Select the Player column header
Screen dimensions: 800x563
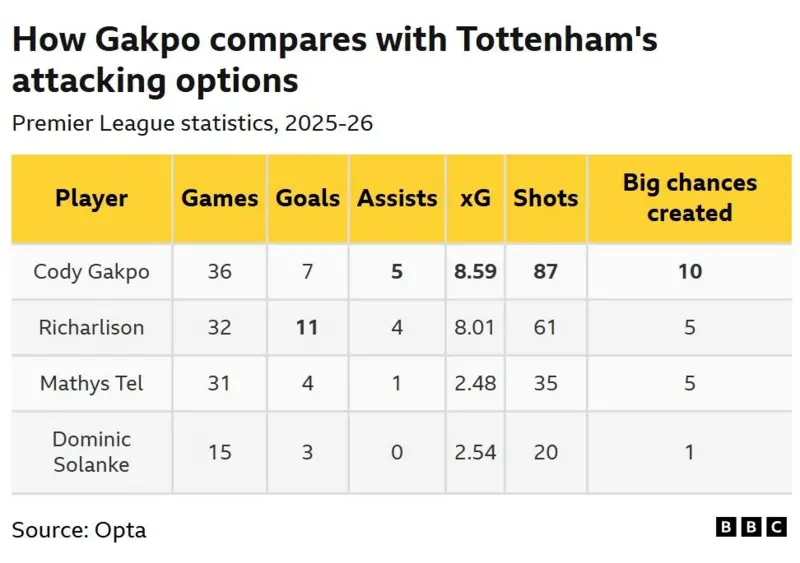click(91, 198)
